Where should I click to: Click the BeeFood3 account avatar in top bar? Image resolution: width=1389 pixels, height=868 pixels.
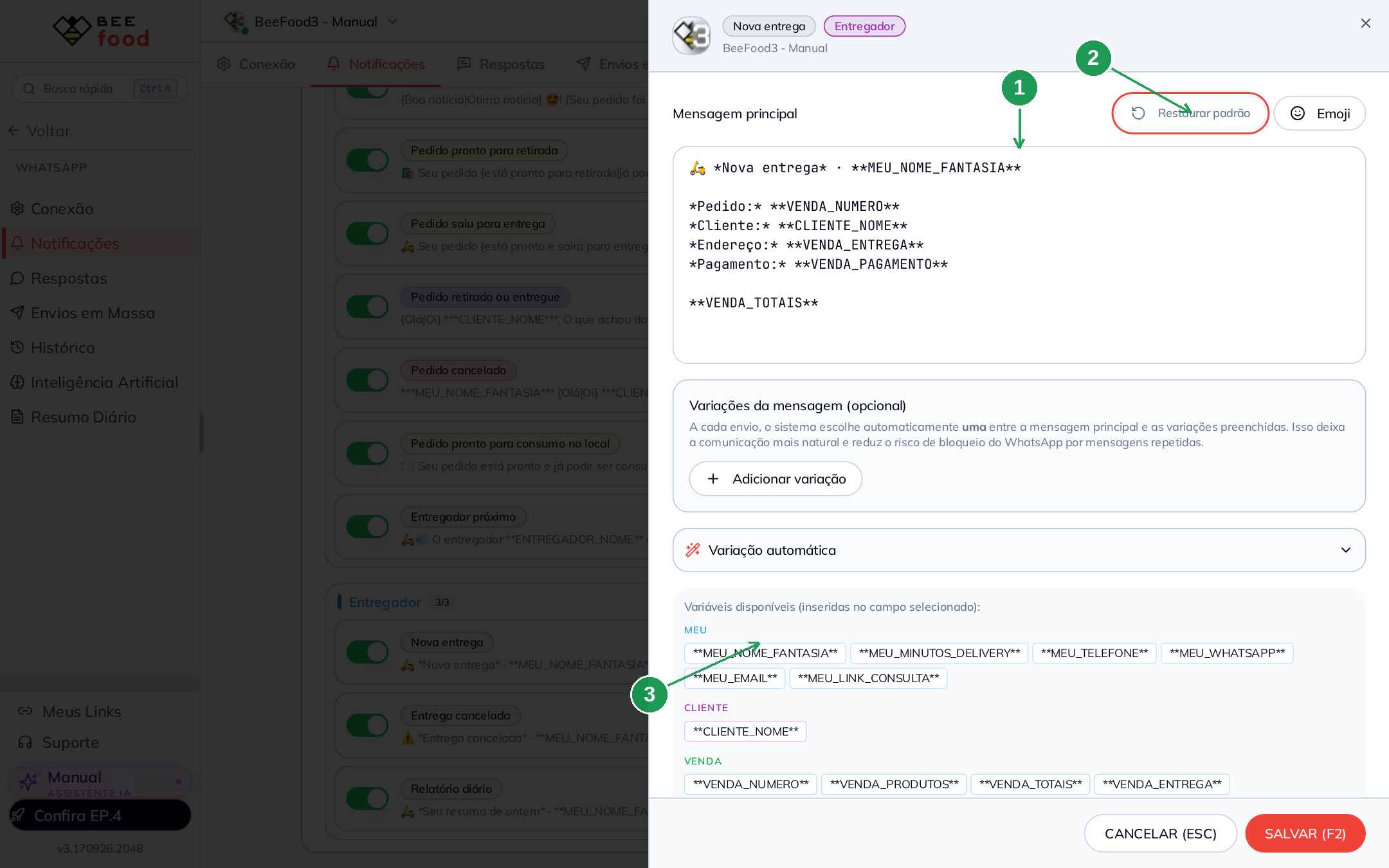coord(236,22)
